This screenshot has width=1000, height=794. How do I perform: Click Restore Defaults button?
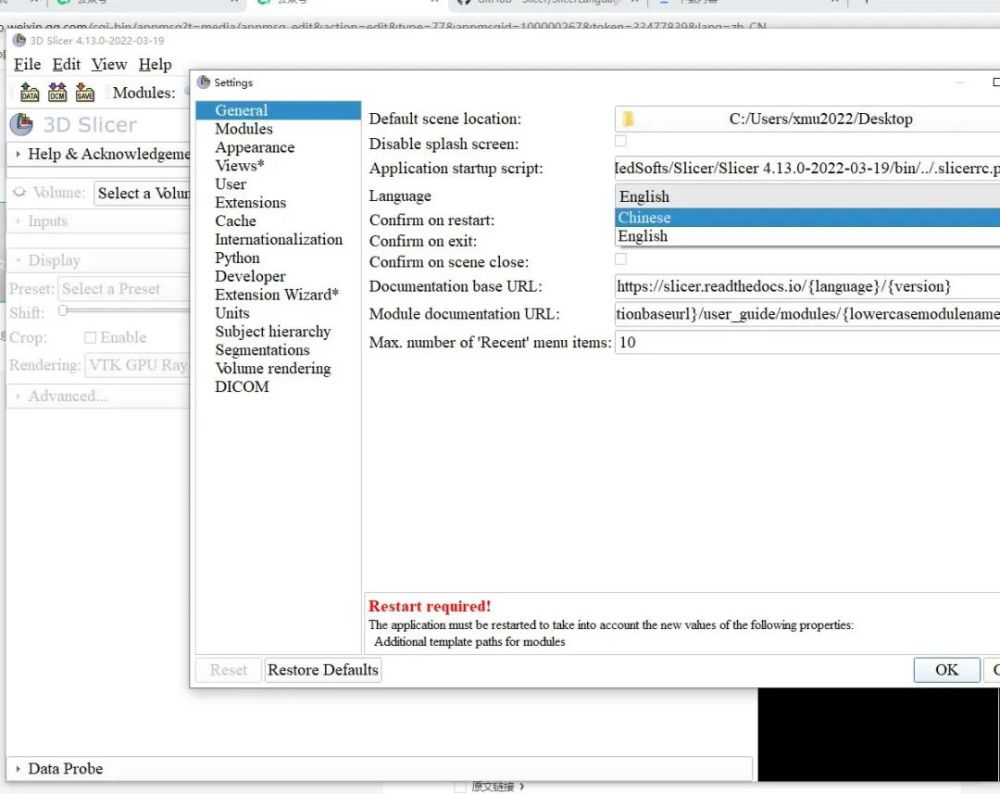[x=323, y=670]
